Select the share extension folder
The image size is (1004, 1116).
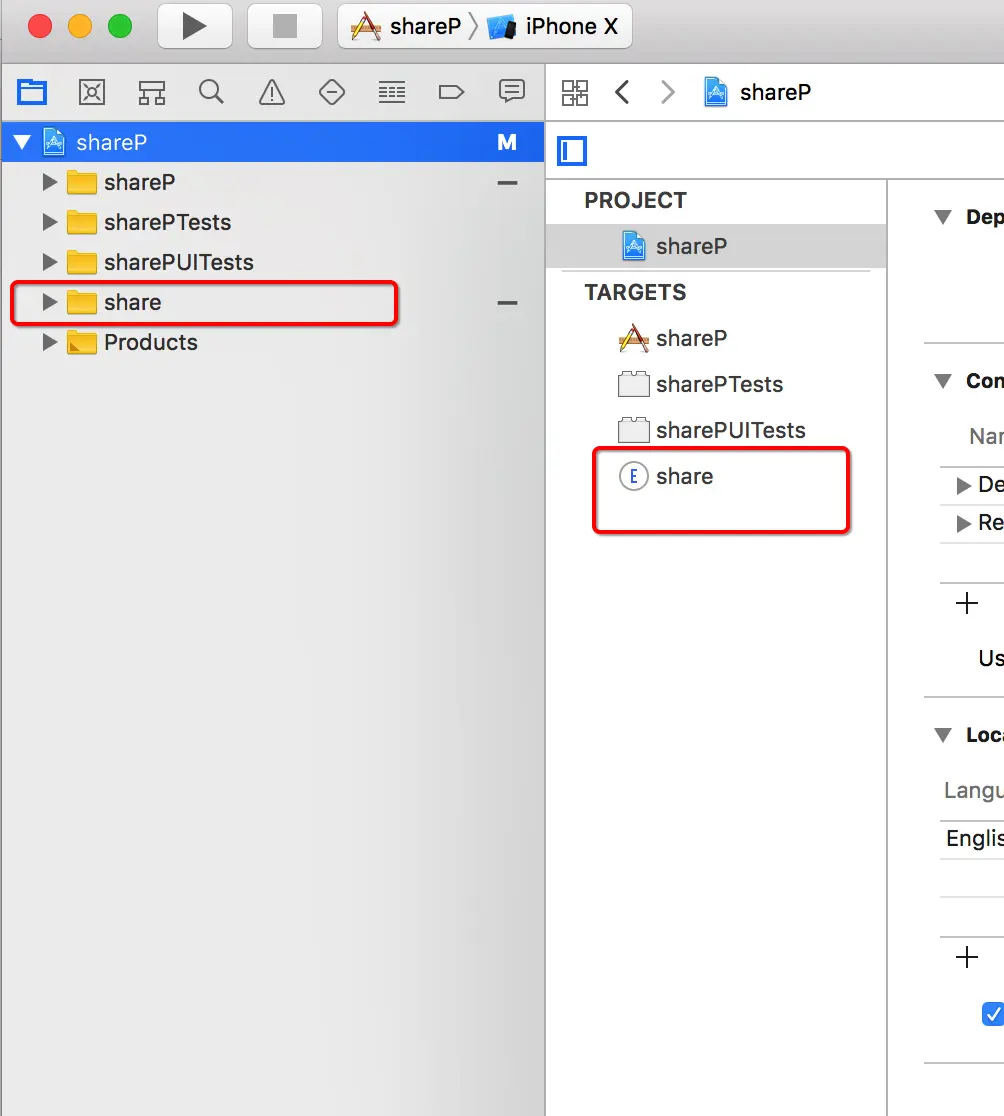273,302
